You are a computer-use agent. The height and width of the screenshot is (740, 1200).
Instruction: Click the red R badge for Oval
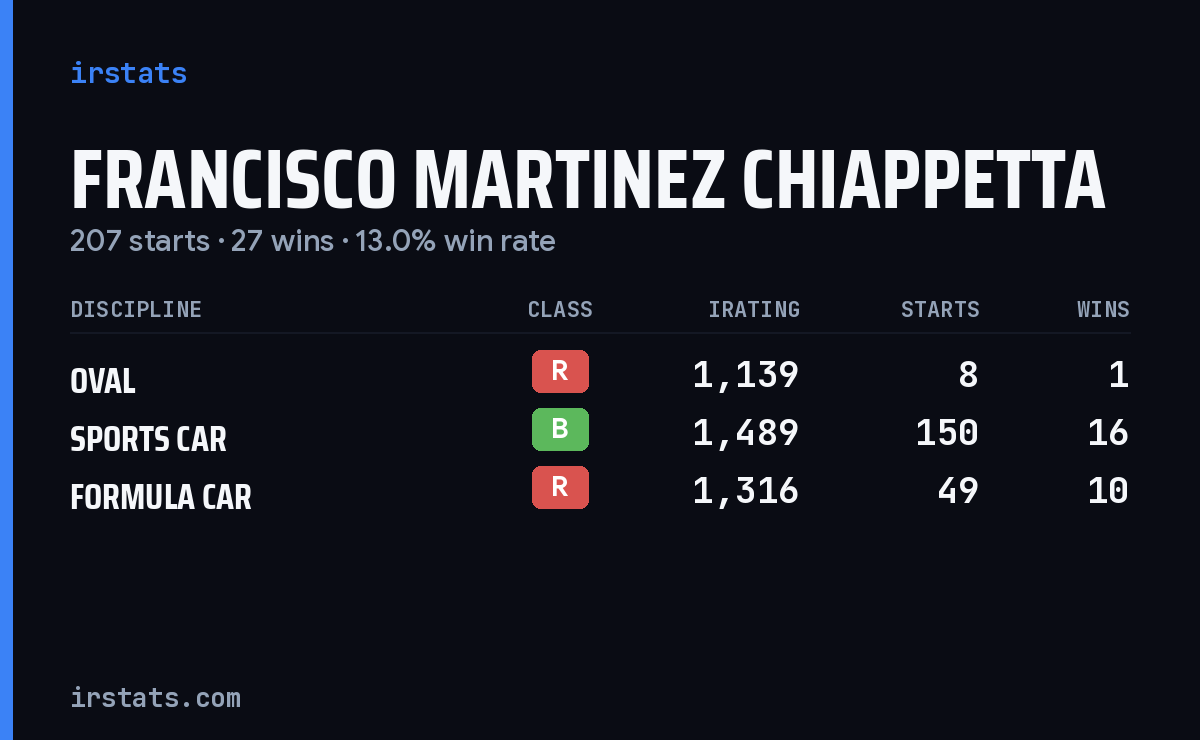[x=560, y=371]
